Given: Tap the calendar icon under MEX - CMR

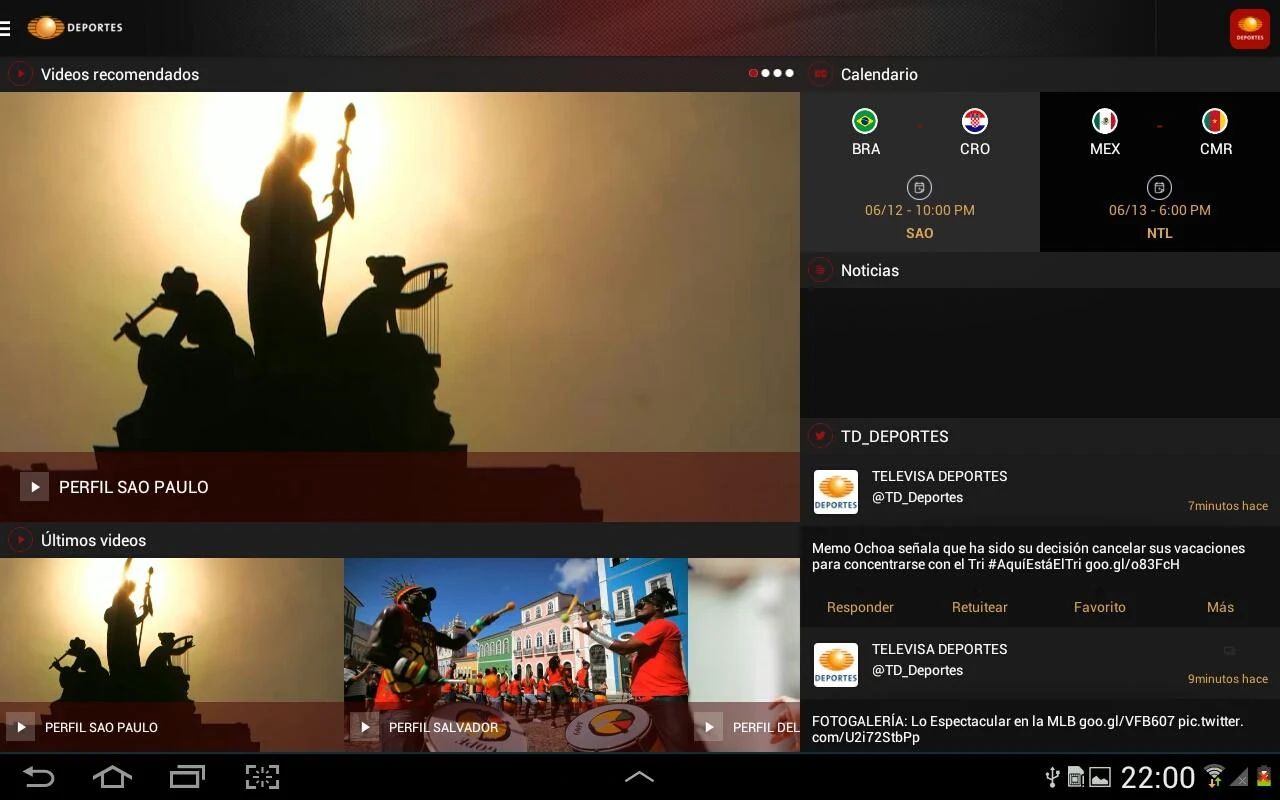Looking at the screenshot, I should (x=1159, y=187).
